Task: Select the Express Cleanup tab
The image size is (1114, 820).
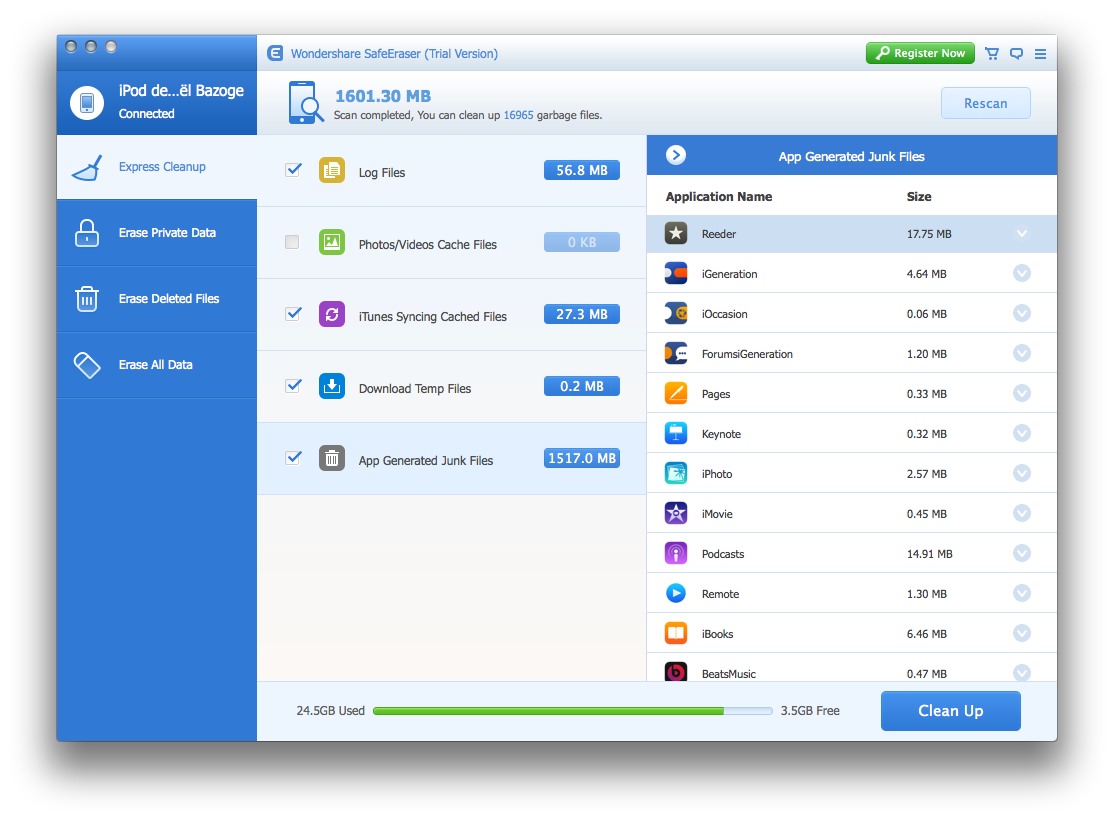Action: pos(156,167)
